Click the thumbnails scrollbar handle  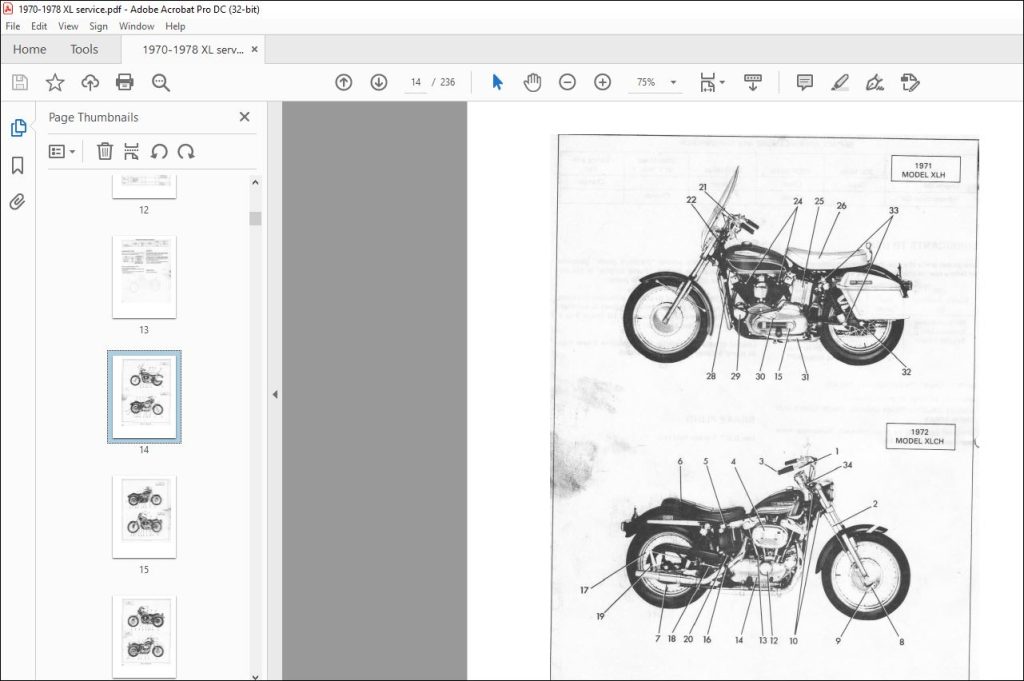[x=255, y=219]
